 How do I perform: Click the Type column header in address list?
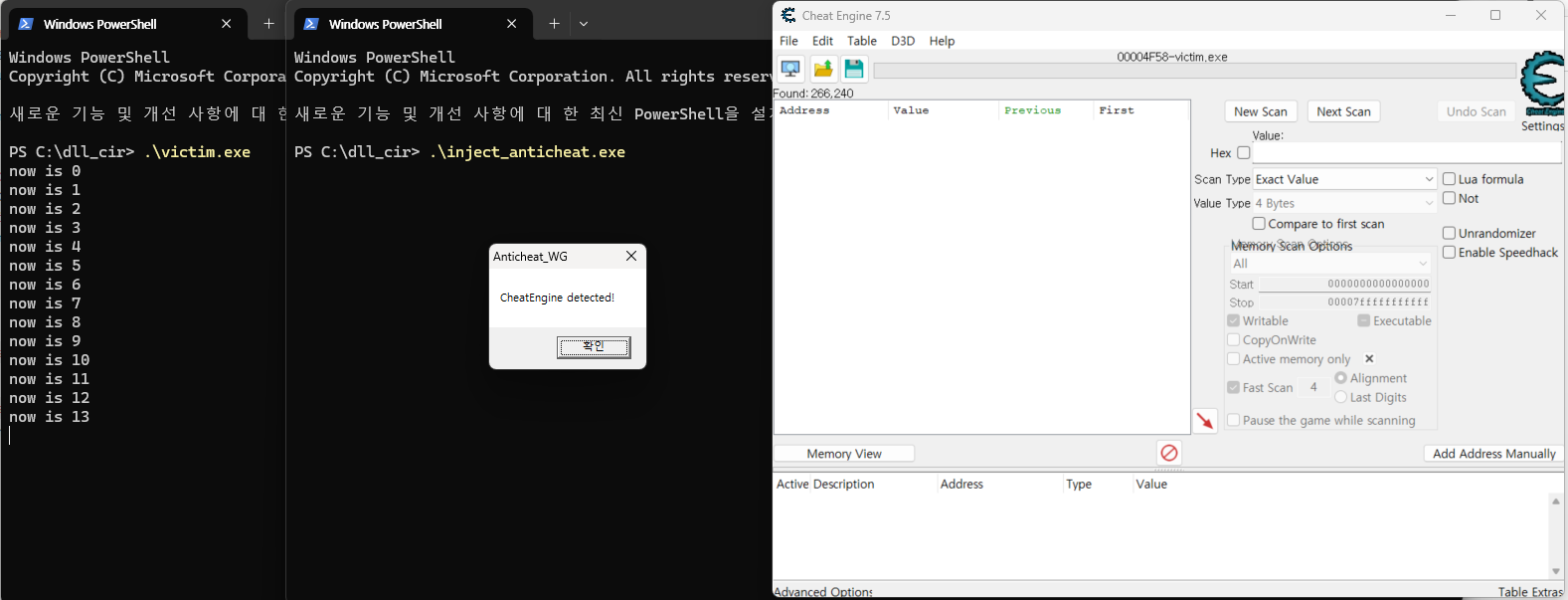(x=1079, y=485)
